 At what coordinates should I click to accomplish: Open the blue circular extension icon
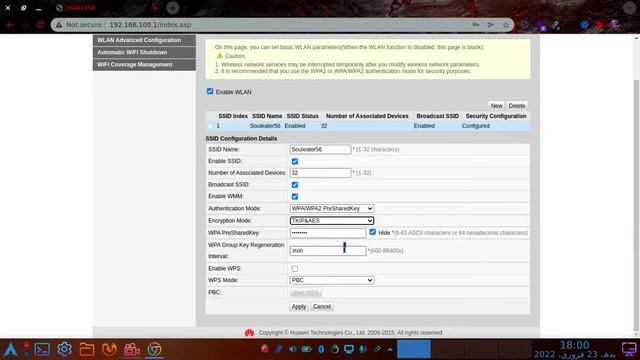pyautogui.click(x=584, y=25)
